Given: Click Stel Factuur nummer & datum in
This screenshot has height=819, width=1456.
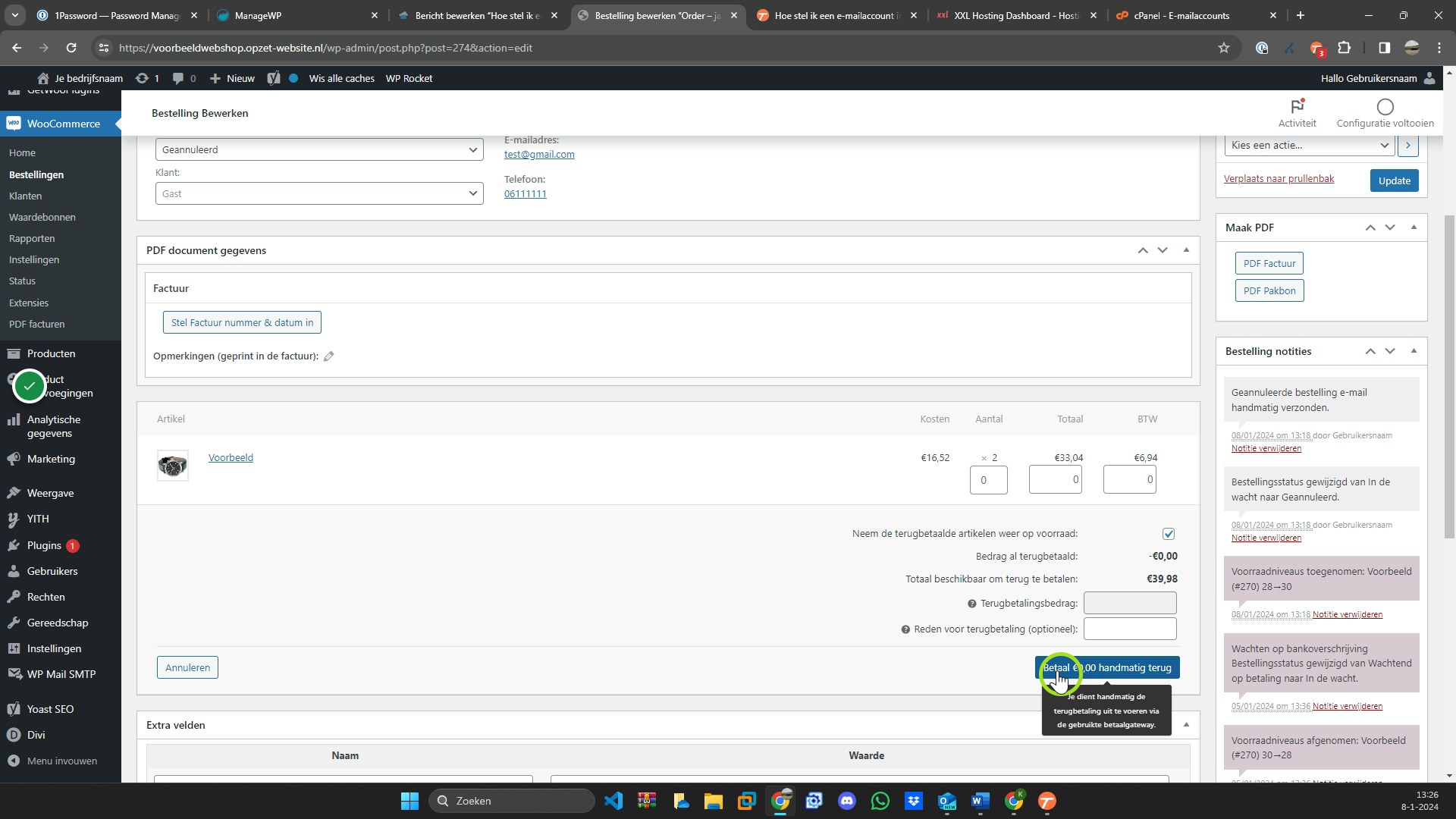Looking at the screenshot, I should click(242, 322).
